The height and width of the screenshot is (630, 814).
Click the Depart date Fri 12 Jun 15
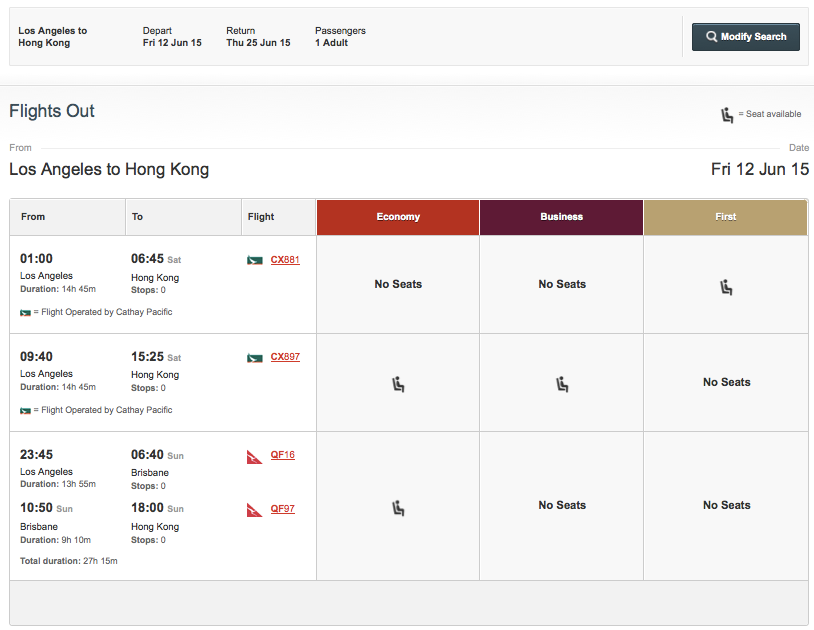click(x=172, y=43)
